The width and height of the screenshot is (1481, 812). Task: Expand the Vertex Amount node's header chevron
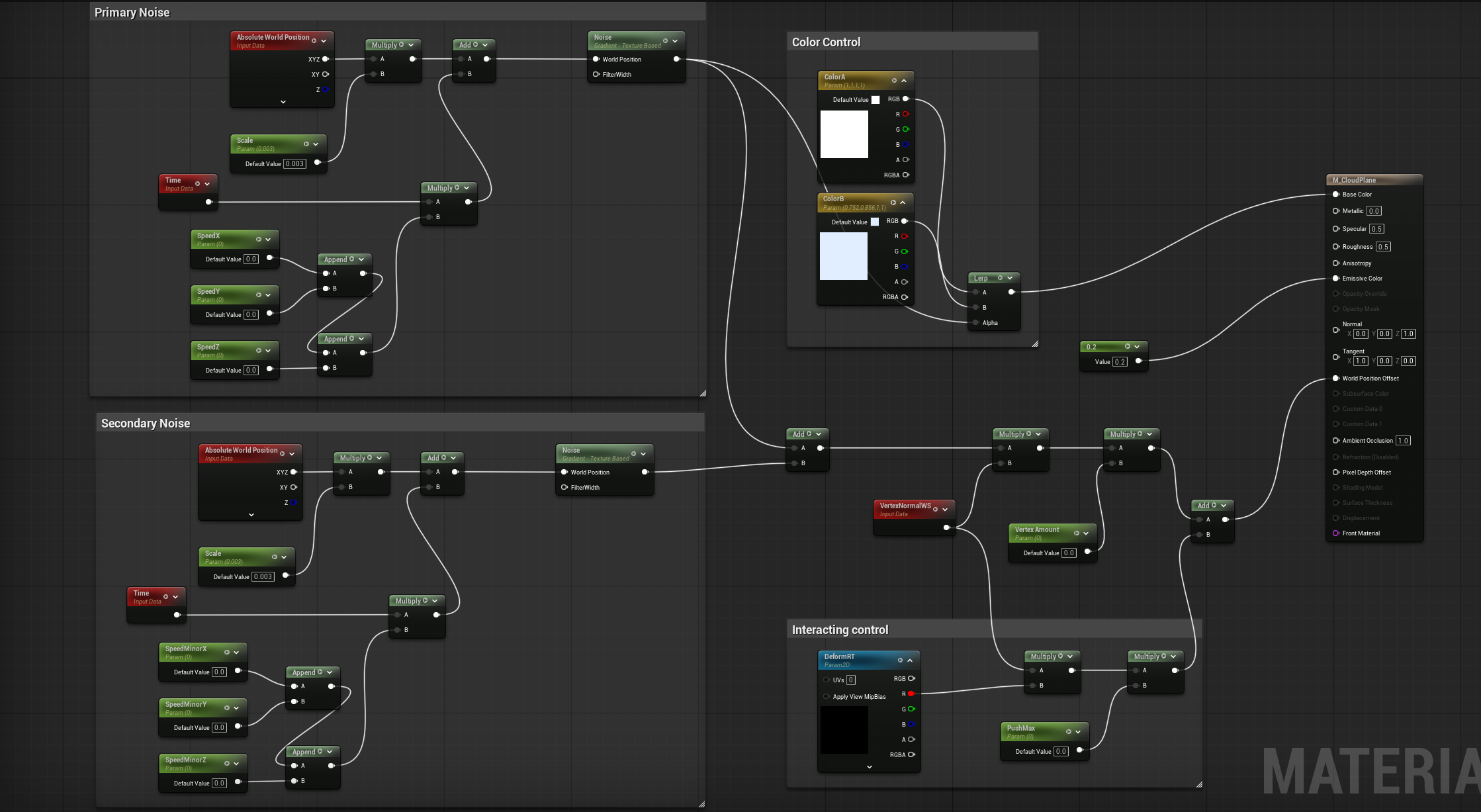pos(1086,533)
